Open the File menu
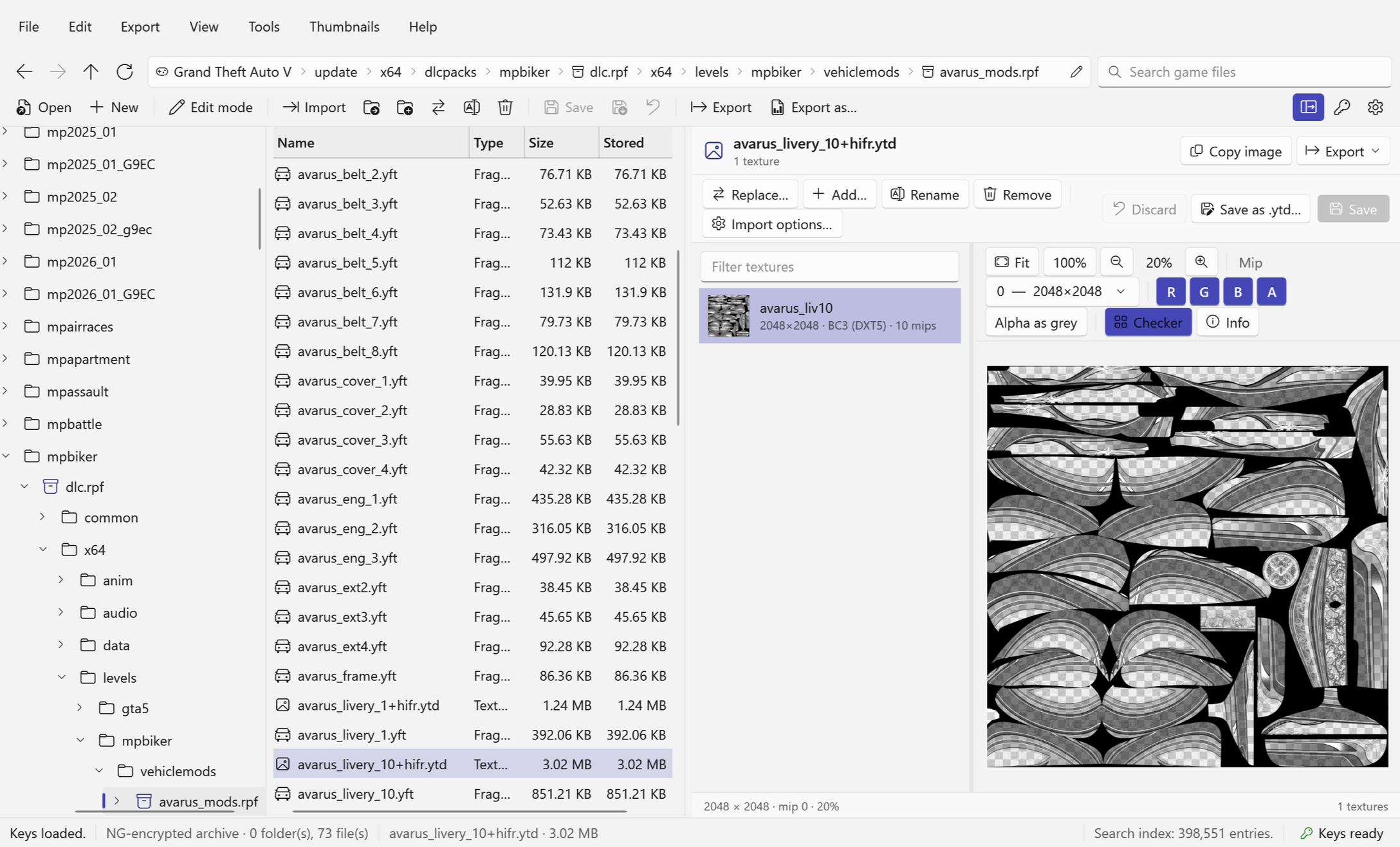1400x847 pixels. 28,26
